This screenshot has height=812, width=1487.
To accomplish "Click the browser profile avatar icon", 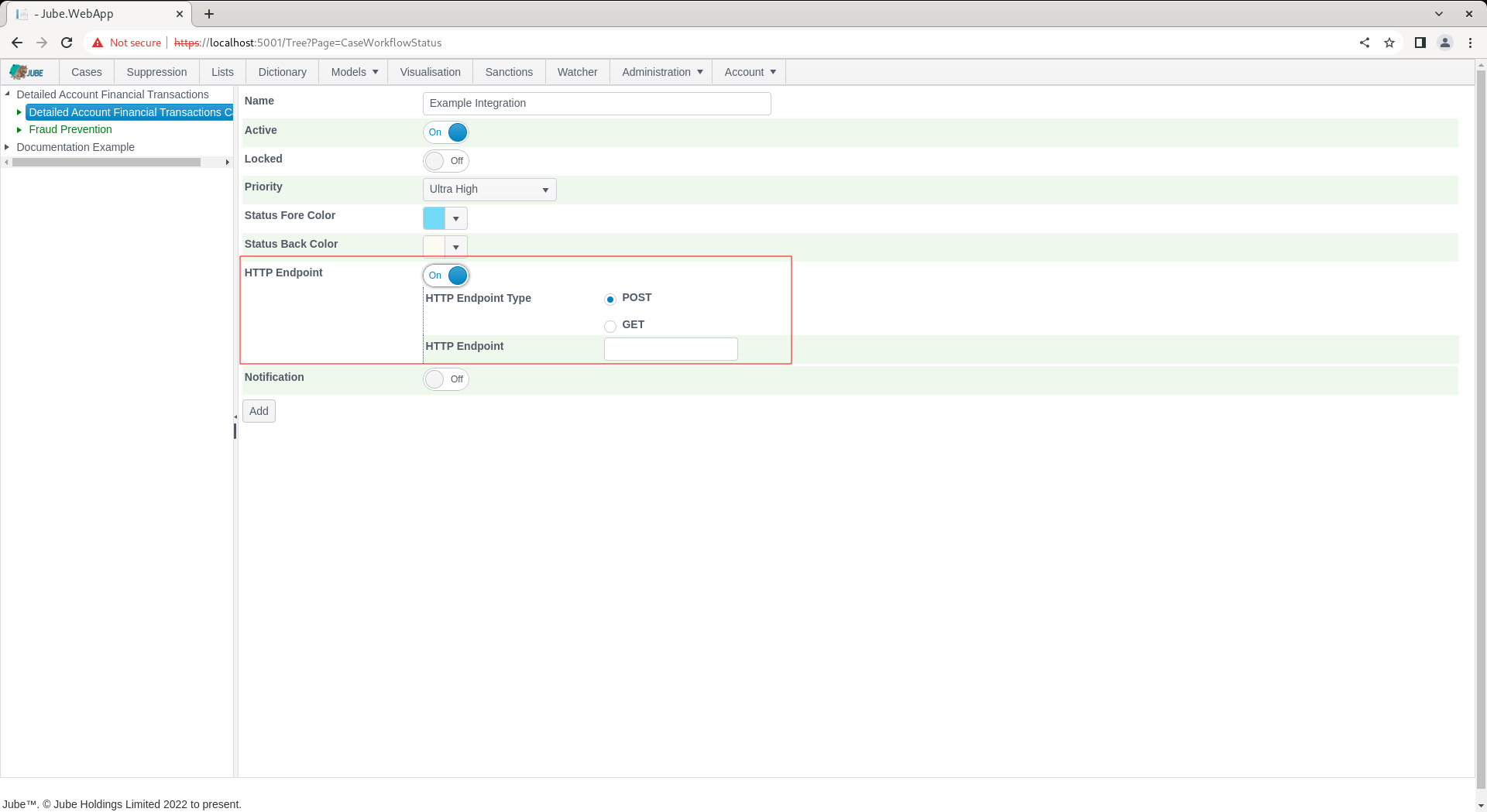I will point(1445,43).
